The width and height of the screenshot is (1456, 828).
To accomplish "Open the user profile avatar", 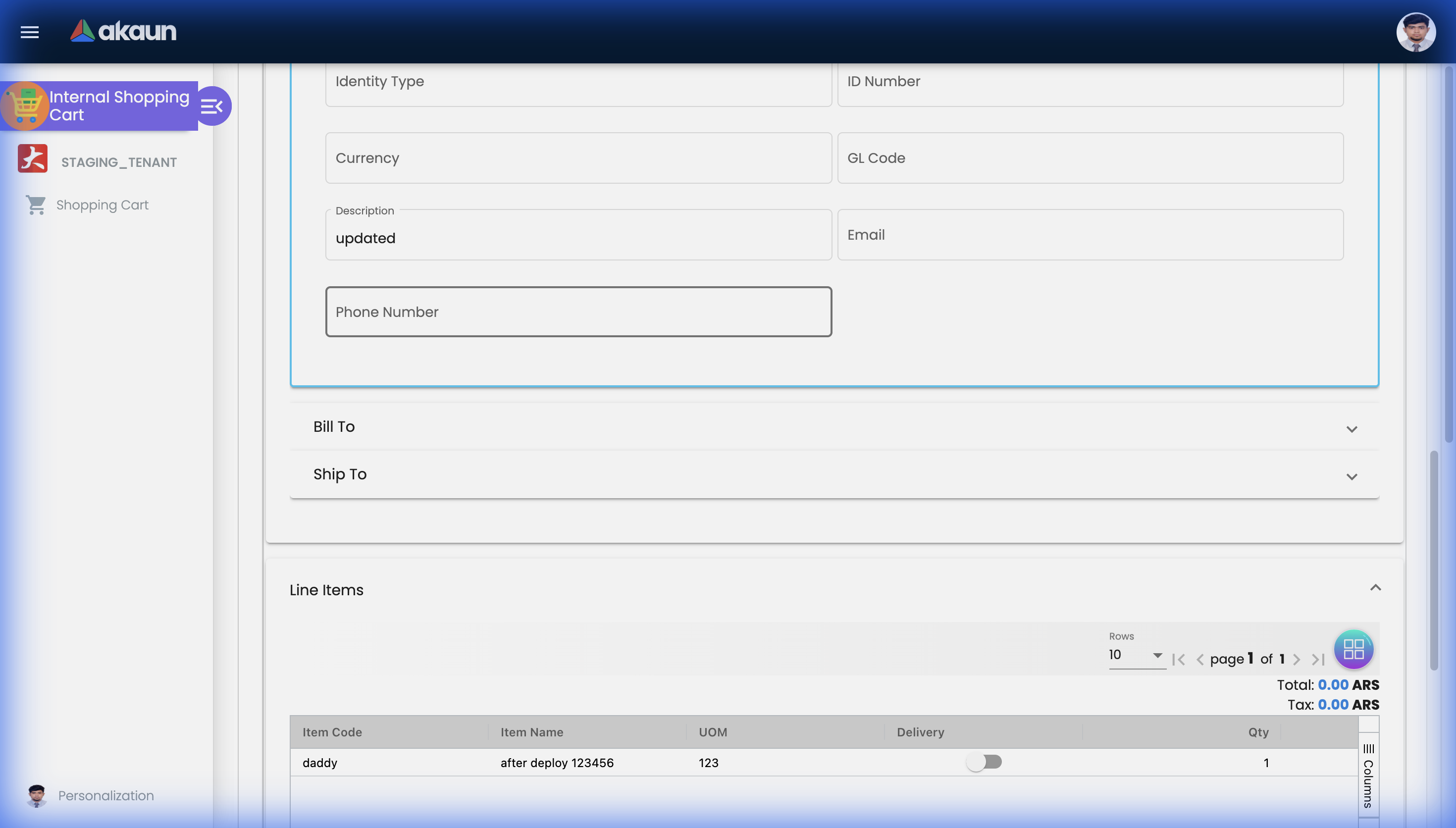I will (1415, 32).
